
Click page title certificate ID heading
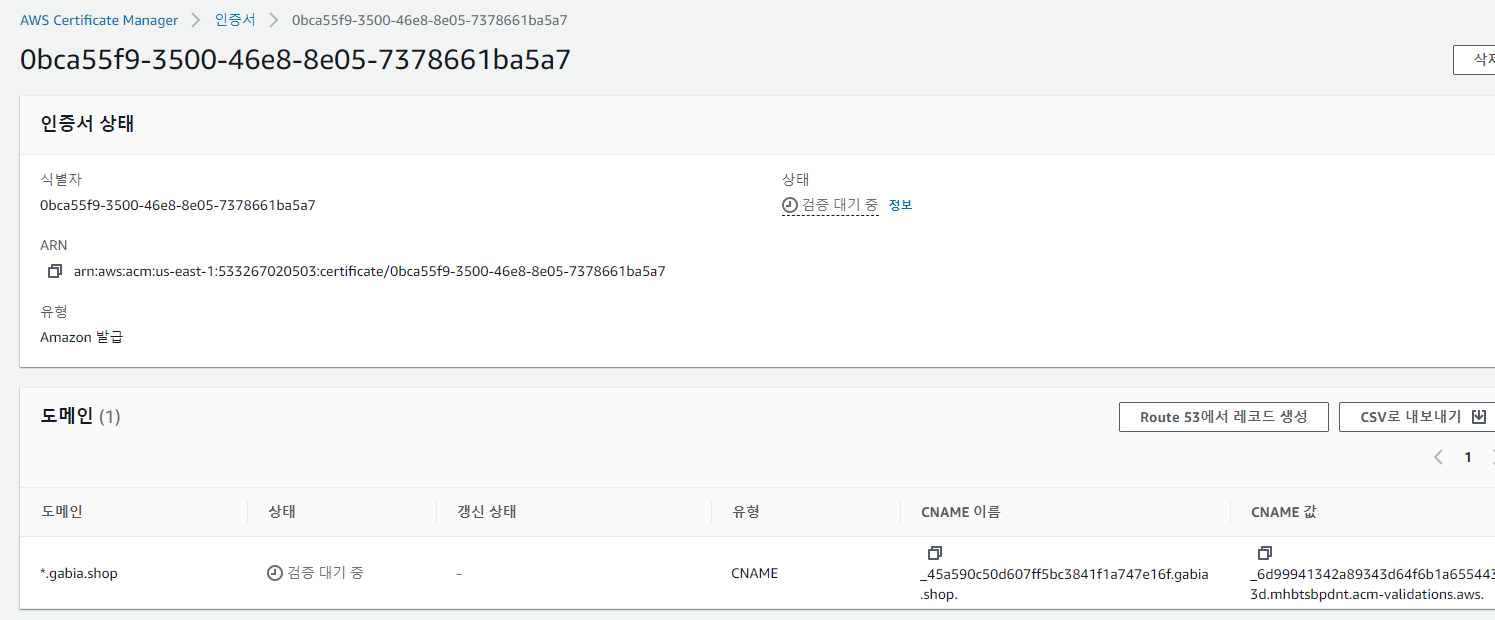[296, 59]
